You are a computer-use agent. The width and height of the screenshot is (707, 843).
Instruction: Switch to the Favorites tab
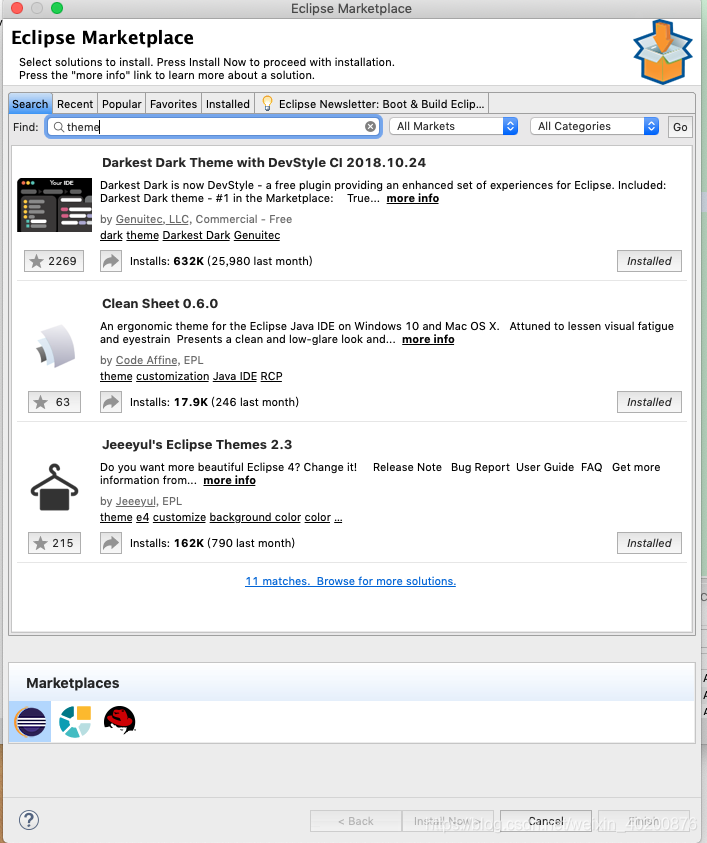click(x=173, y=104)
